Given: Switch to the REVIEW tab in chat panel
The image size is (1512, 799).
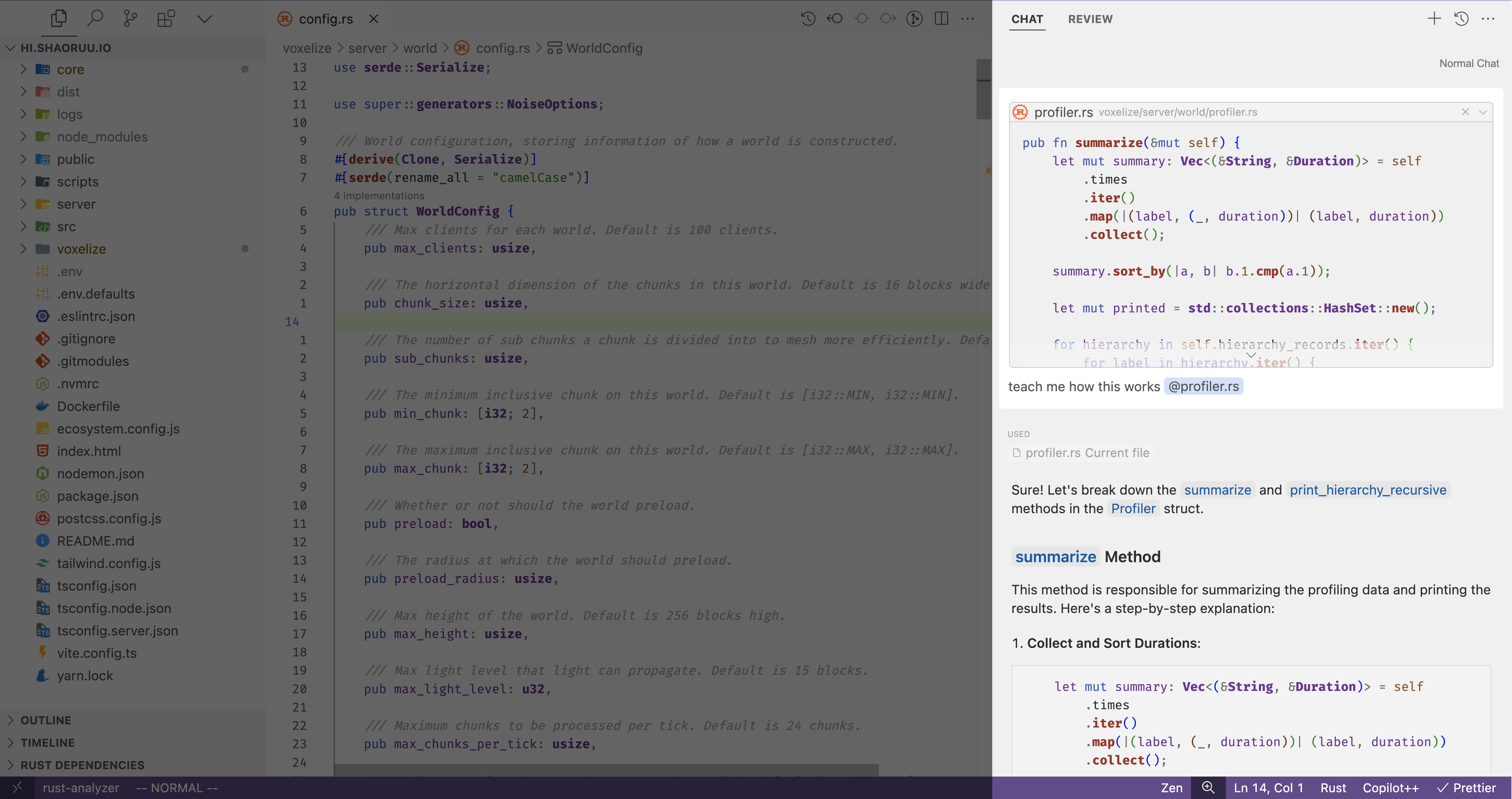Looking at the screenshot, I should pyautogui.click(x=1091, y=18).
